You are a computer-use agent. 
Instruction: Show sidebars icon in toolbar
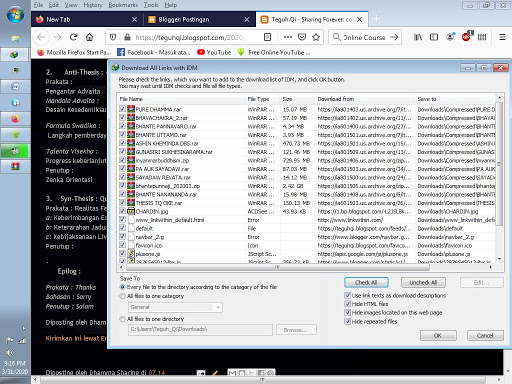(x=434, y=37)
